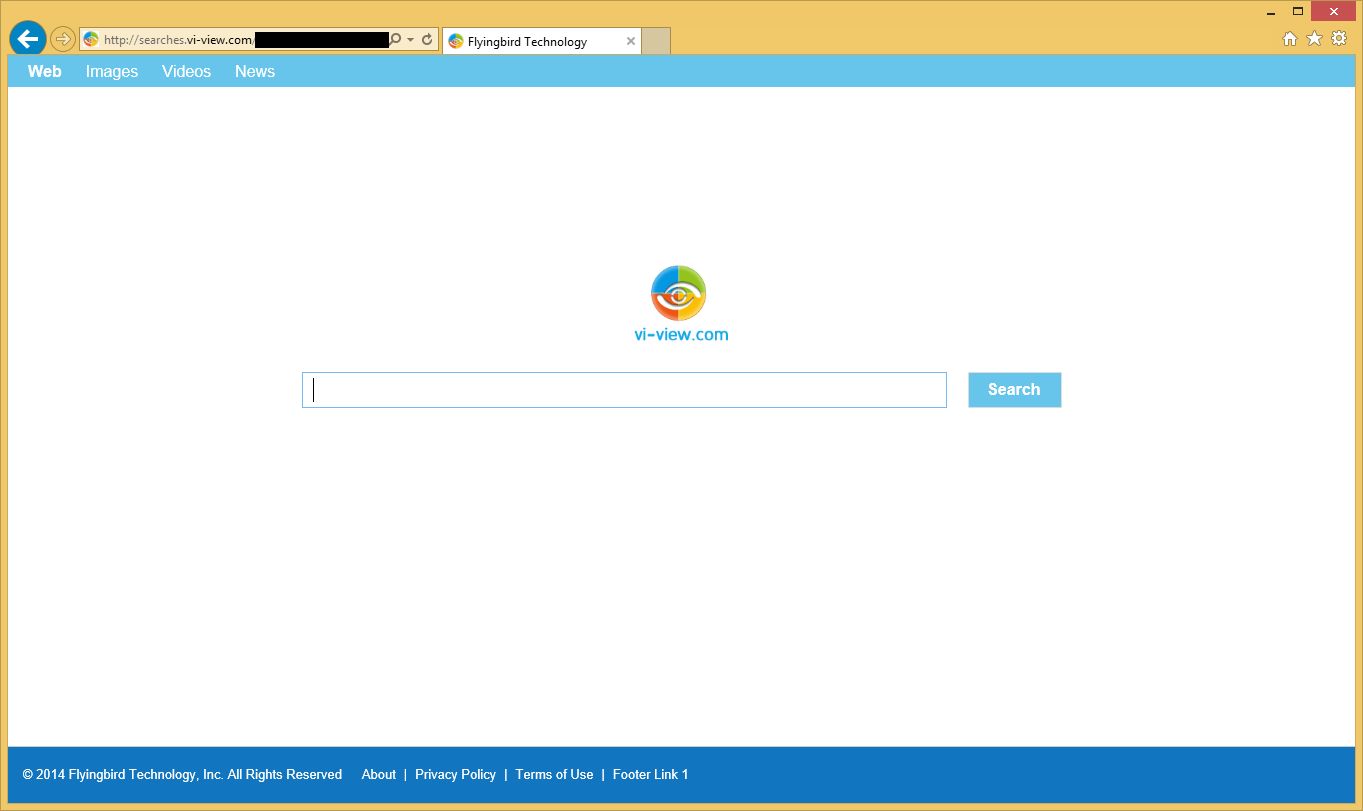
Task: Open the favorites star panel
Action: [x=1314, y=38]
